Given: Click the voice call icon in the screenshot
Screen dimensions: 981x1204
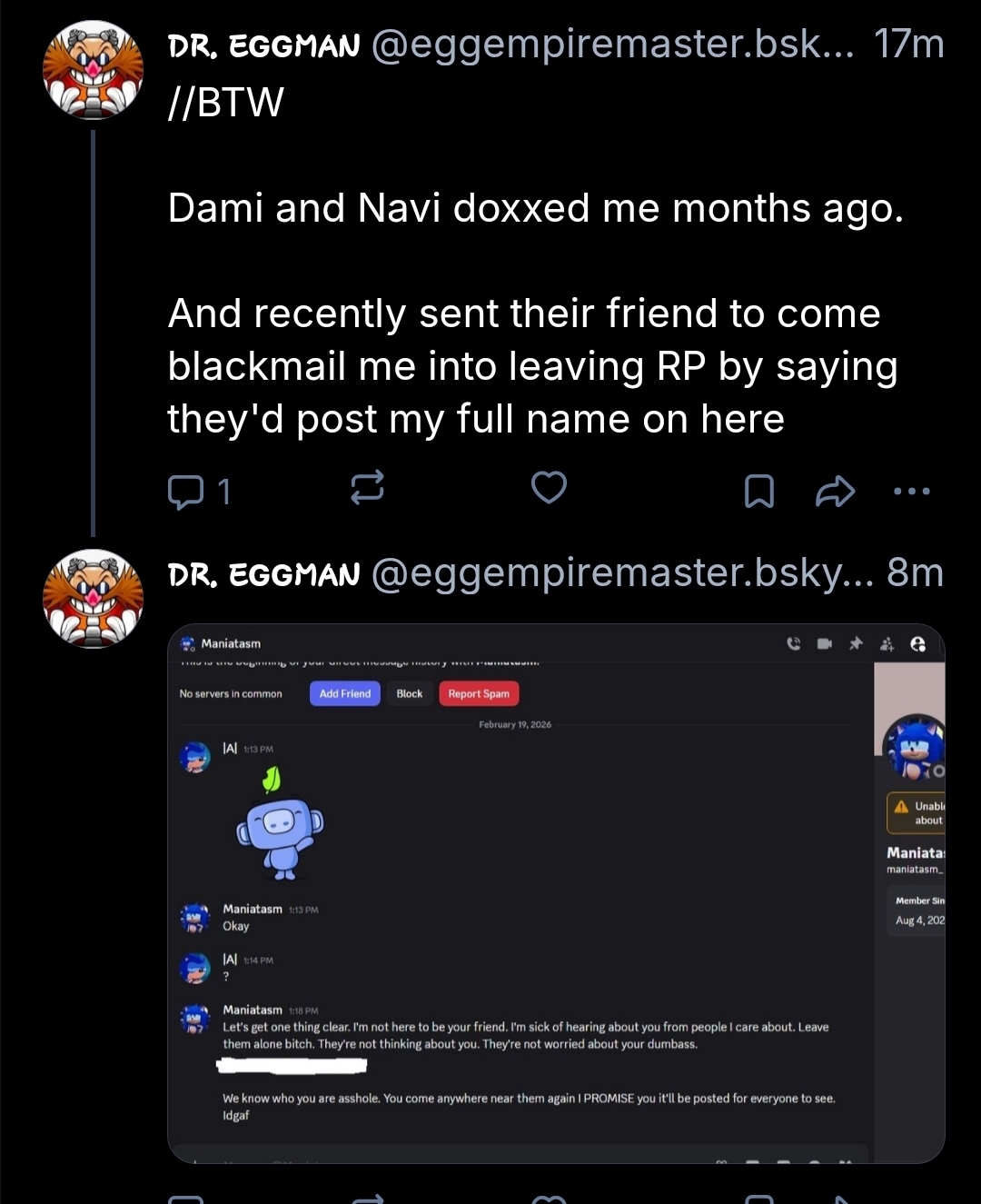Looking at the screenshot, I should pos(794,643).
